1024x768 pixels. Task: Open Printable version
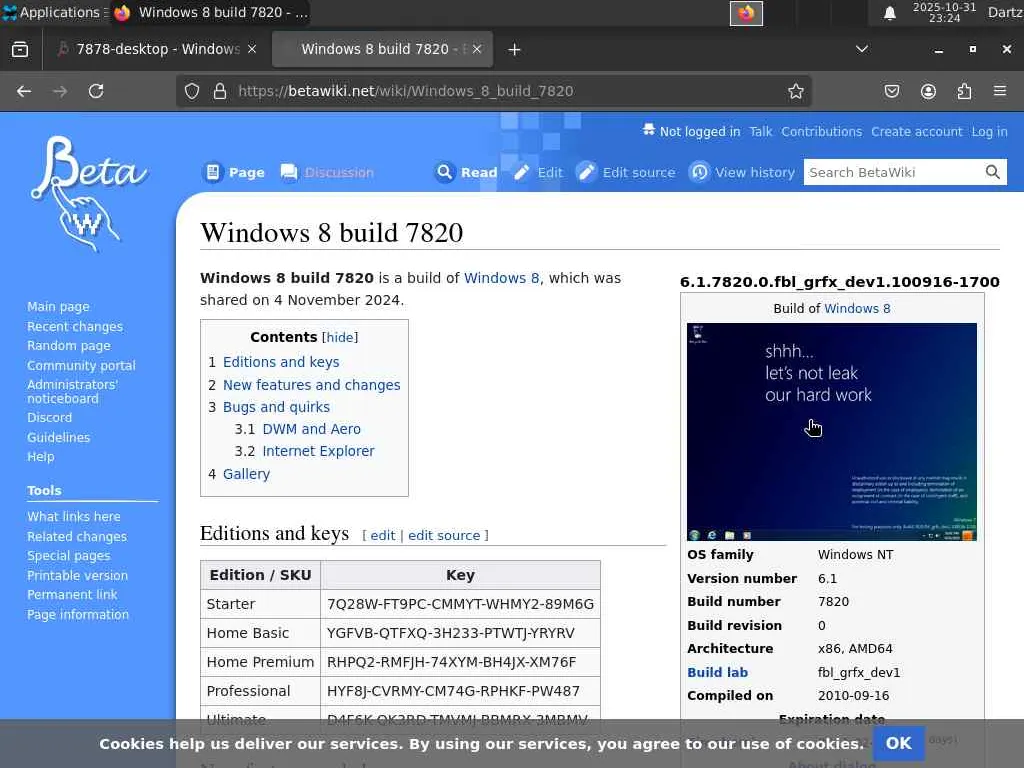coord(78,575)
